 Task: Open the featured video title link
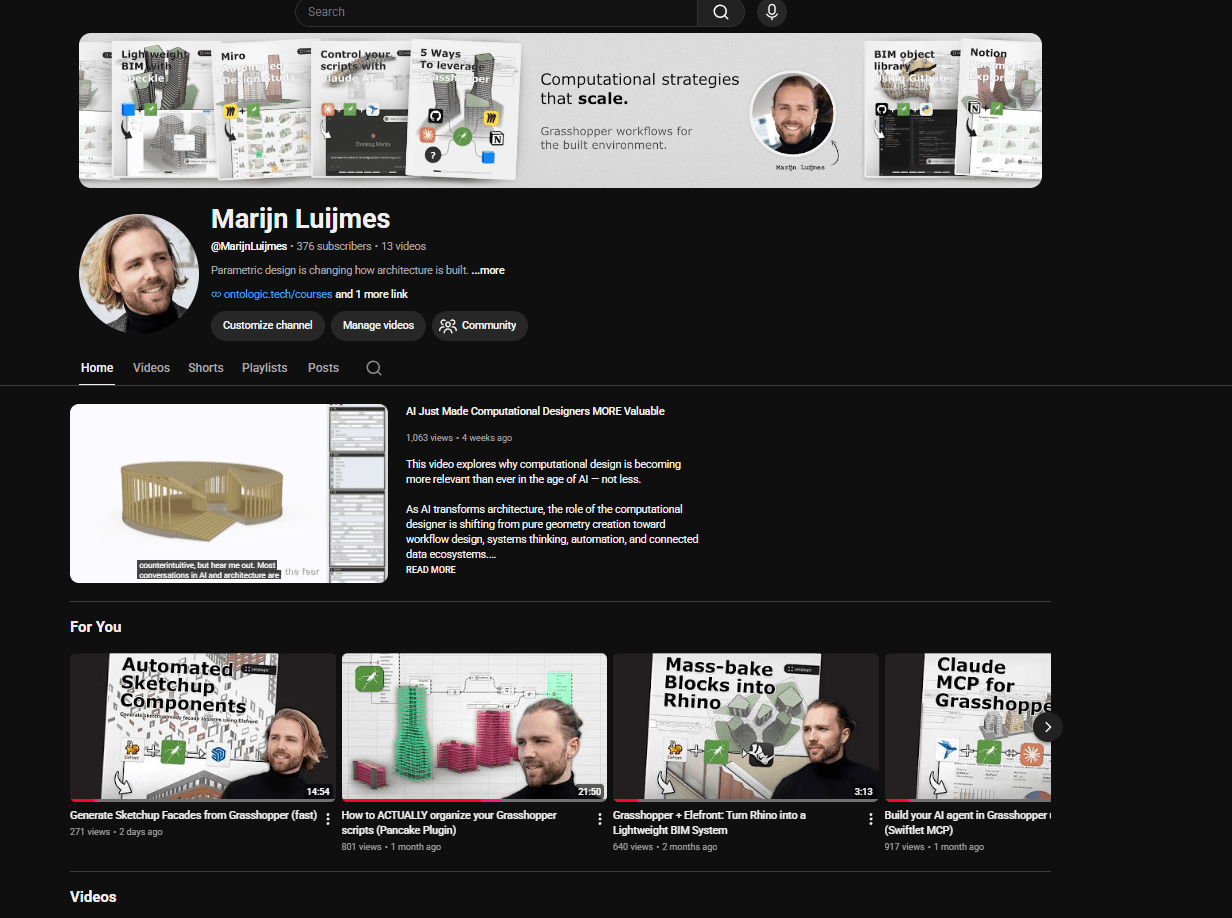point(535,411)
